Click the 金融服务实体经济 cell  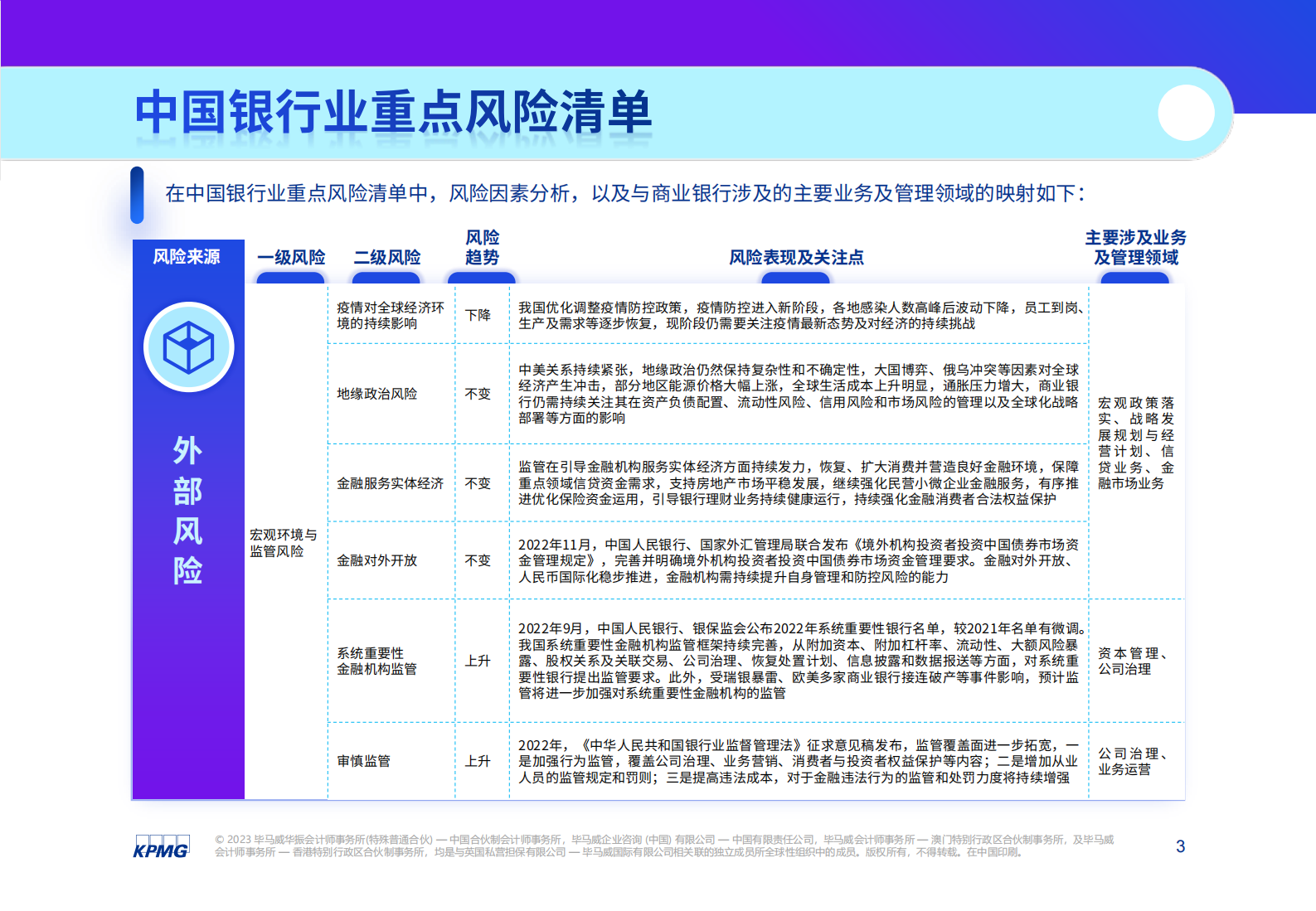(x=390, y=483)
